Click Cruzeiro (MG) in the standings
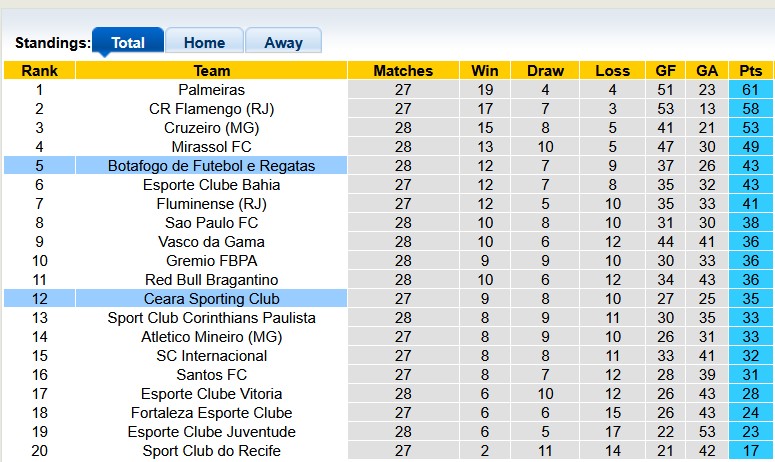This screenshot has height=462, width=775. [211, 128]
